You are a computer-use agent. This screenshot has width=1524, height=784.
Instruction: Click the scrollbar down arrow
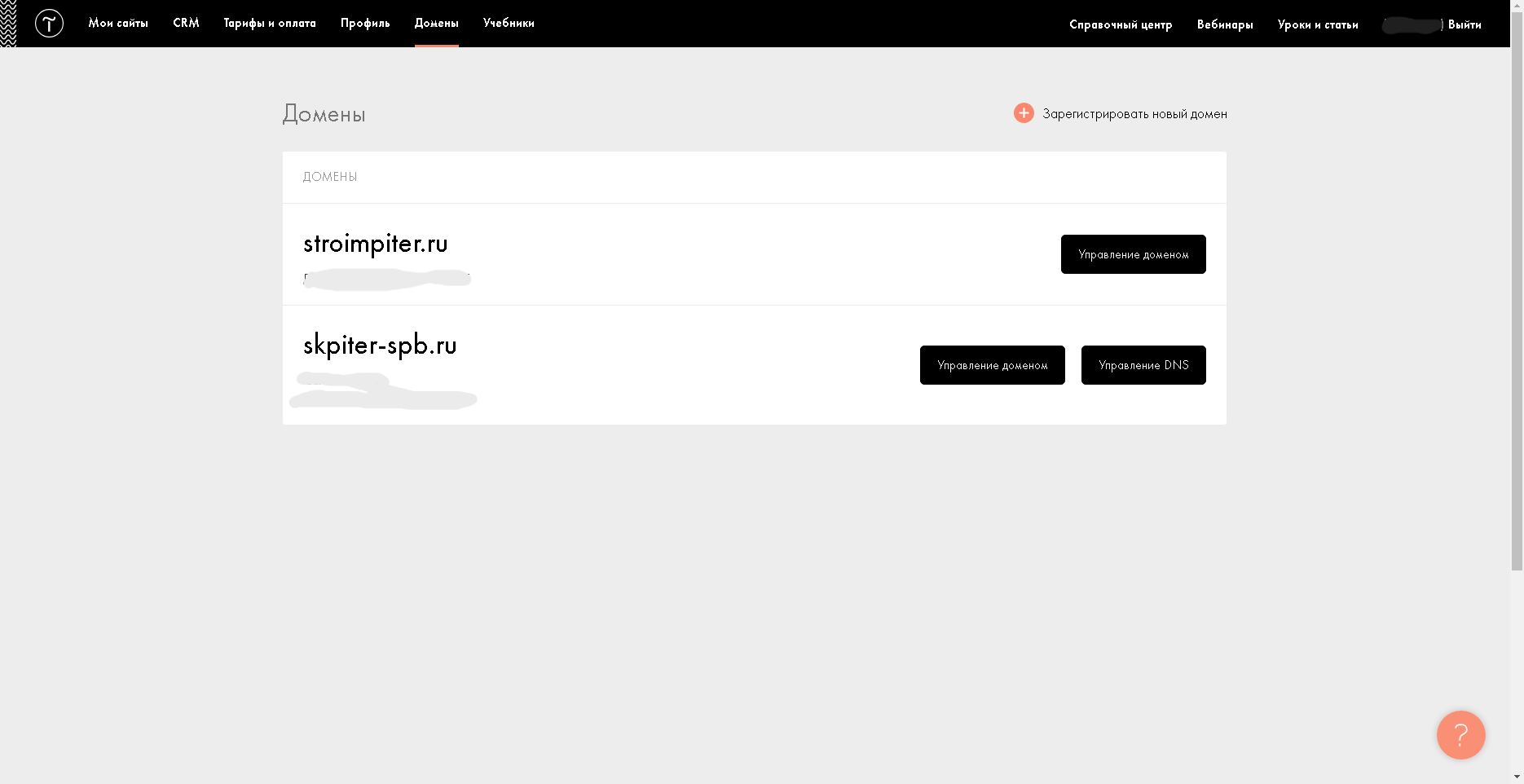pos(1517,777)
